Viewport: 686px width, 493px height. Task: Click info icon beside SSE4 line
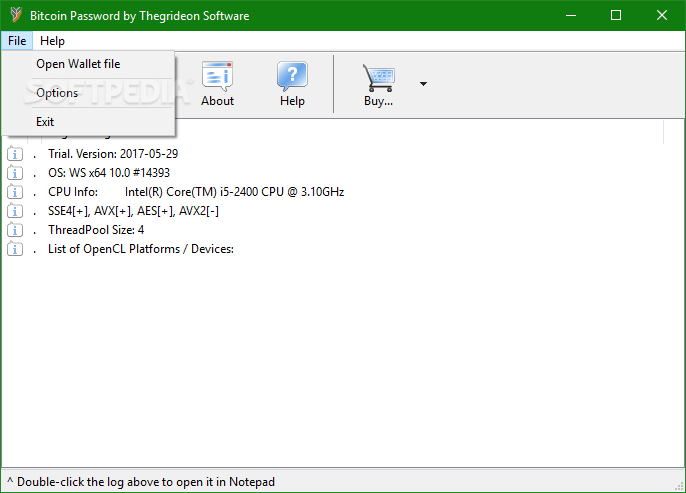click(x=15, y=211)
